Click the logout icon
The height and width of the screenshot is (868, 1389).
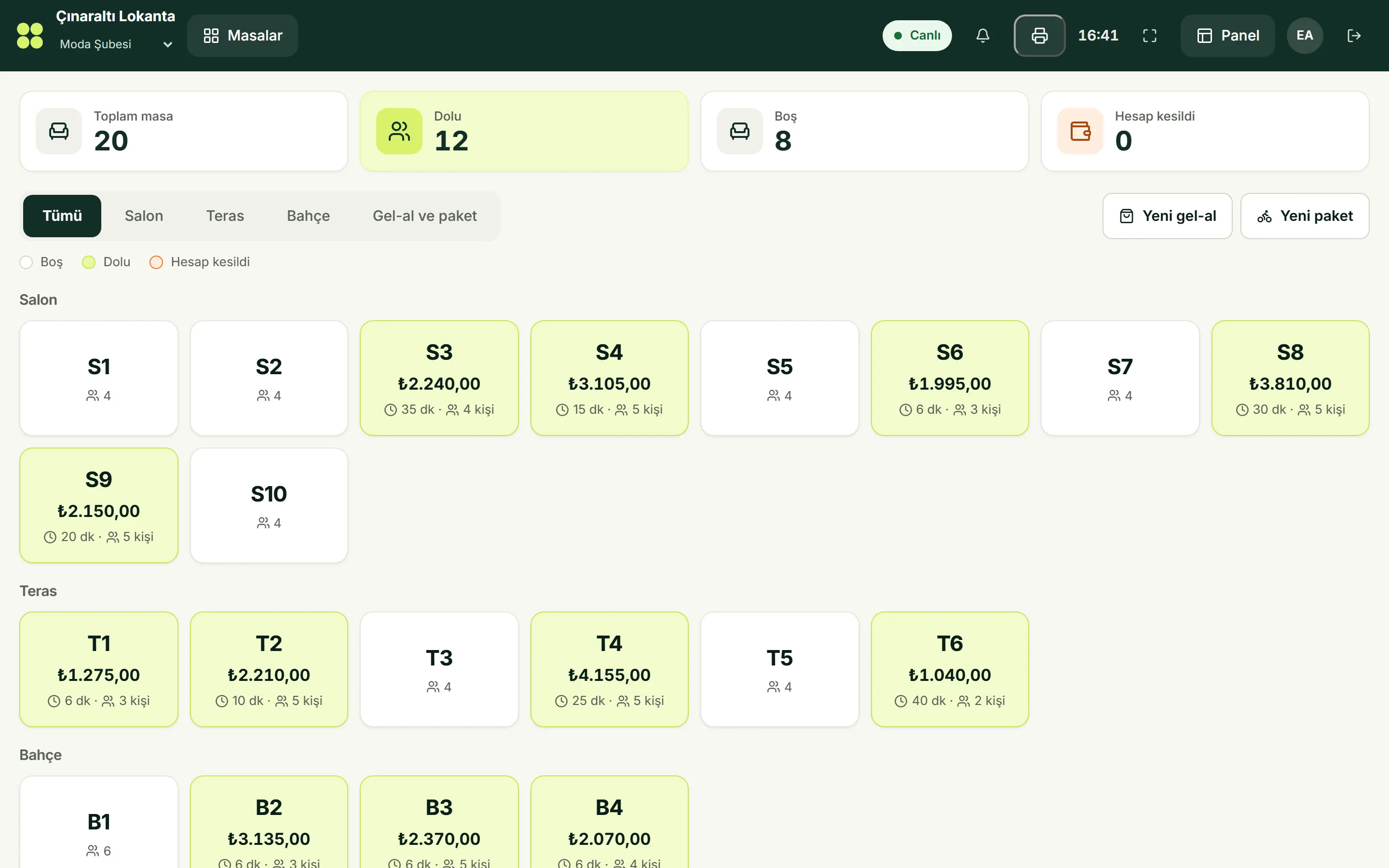1353,36
